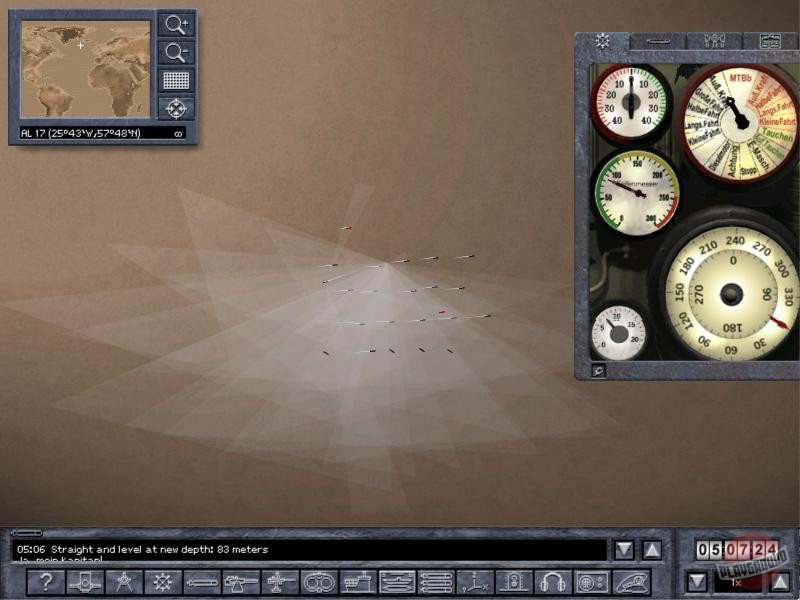Decrease time compression with down arrow
This screenshot has height=600, width=800.
(x=697, y=581)
